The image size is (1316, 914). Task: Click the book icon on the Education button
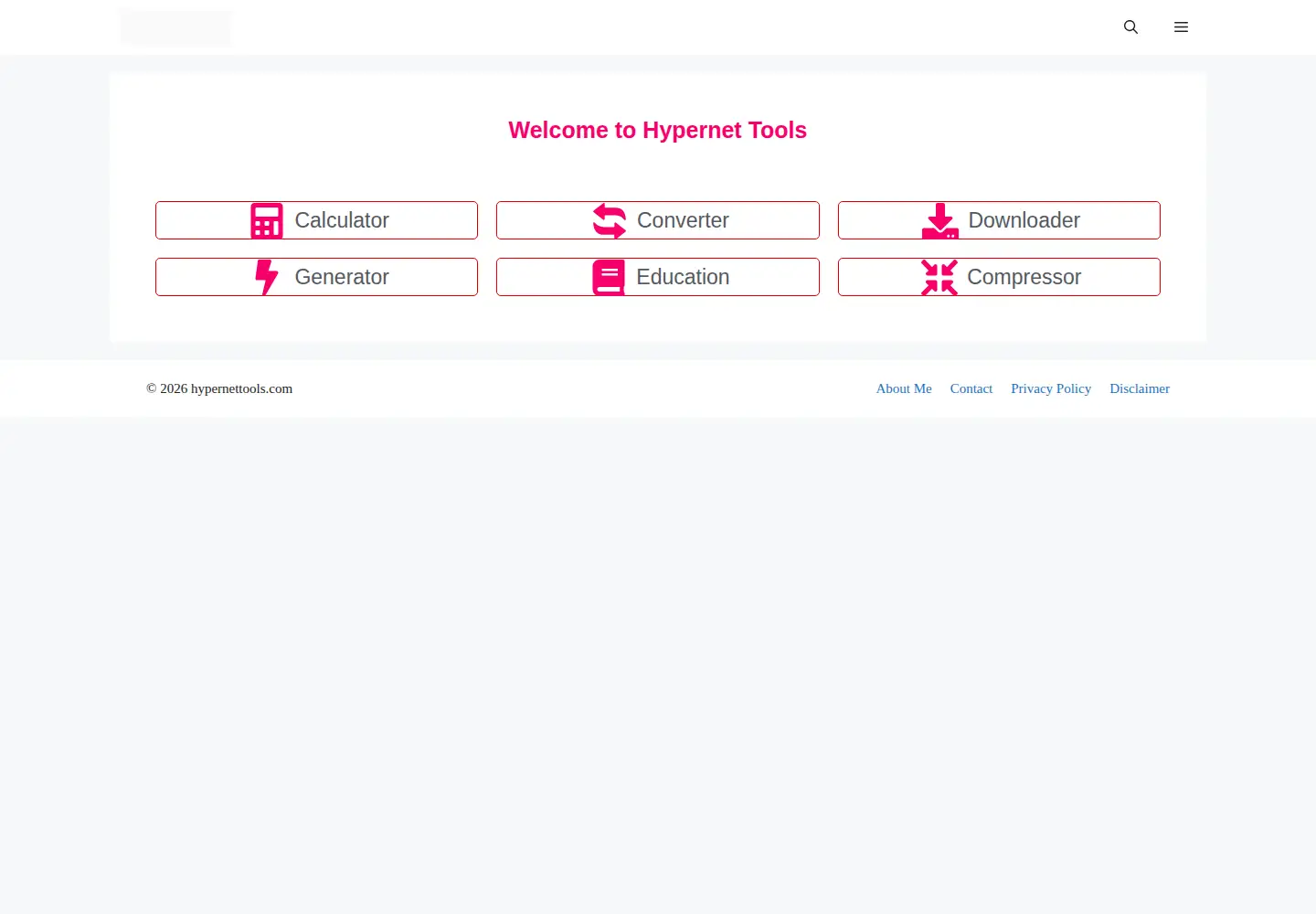[x=609, y=278]
